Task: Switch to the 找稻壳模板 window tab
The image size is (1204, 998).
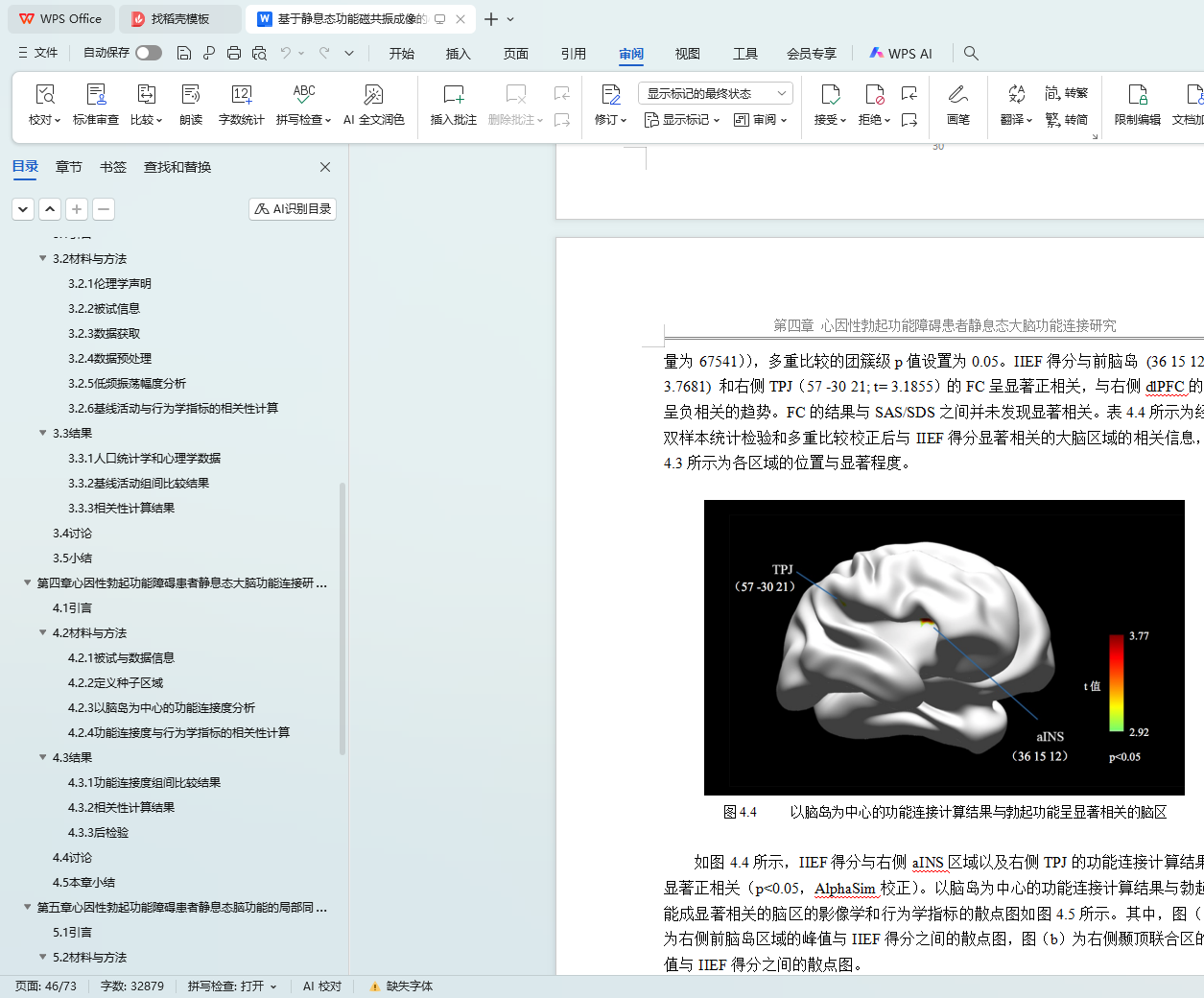Action: (x=180, y=18)
